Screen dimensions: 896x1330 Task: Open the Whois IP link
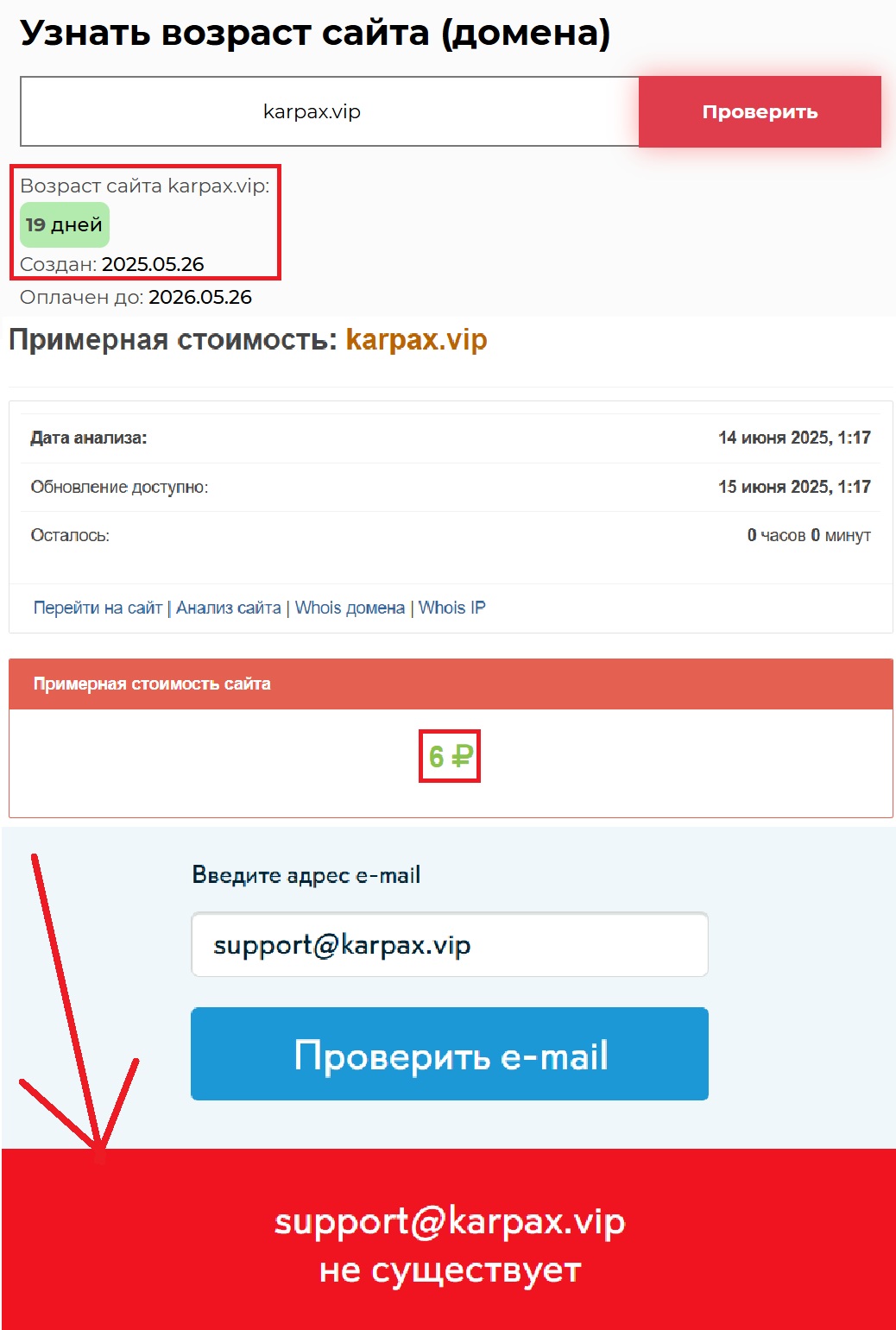452,608
